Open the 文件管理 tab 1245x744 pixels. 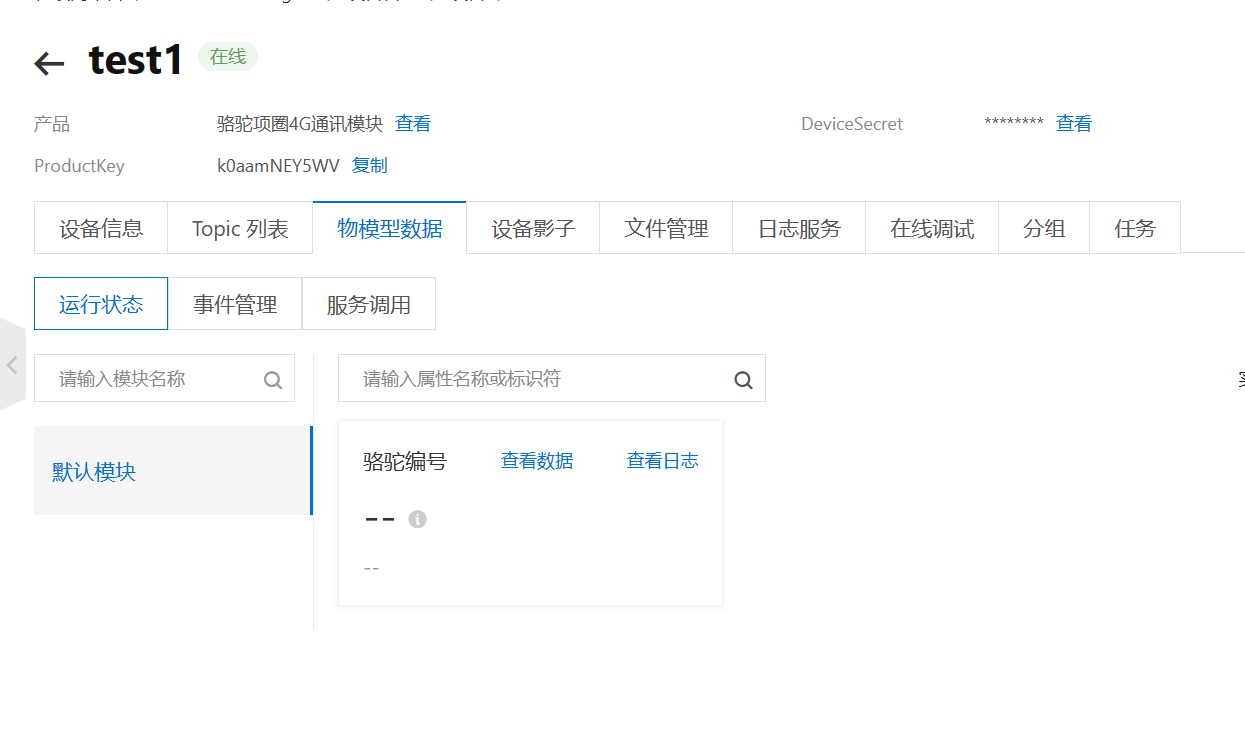pos(666,229)
